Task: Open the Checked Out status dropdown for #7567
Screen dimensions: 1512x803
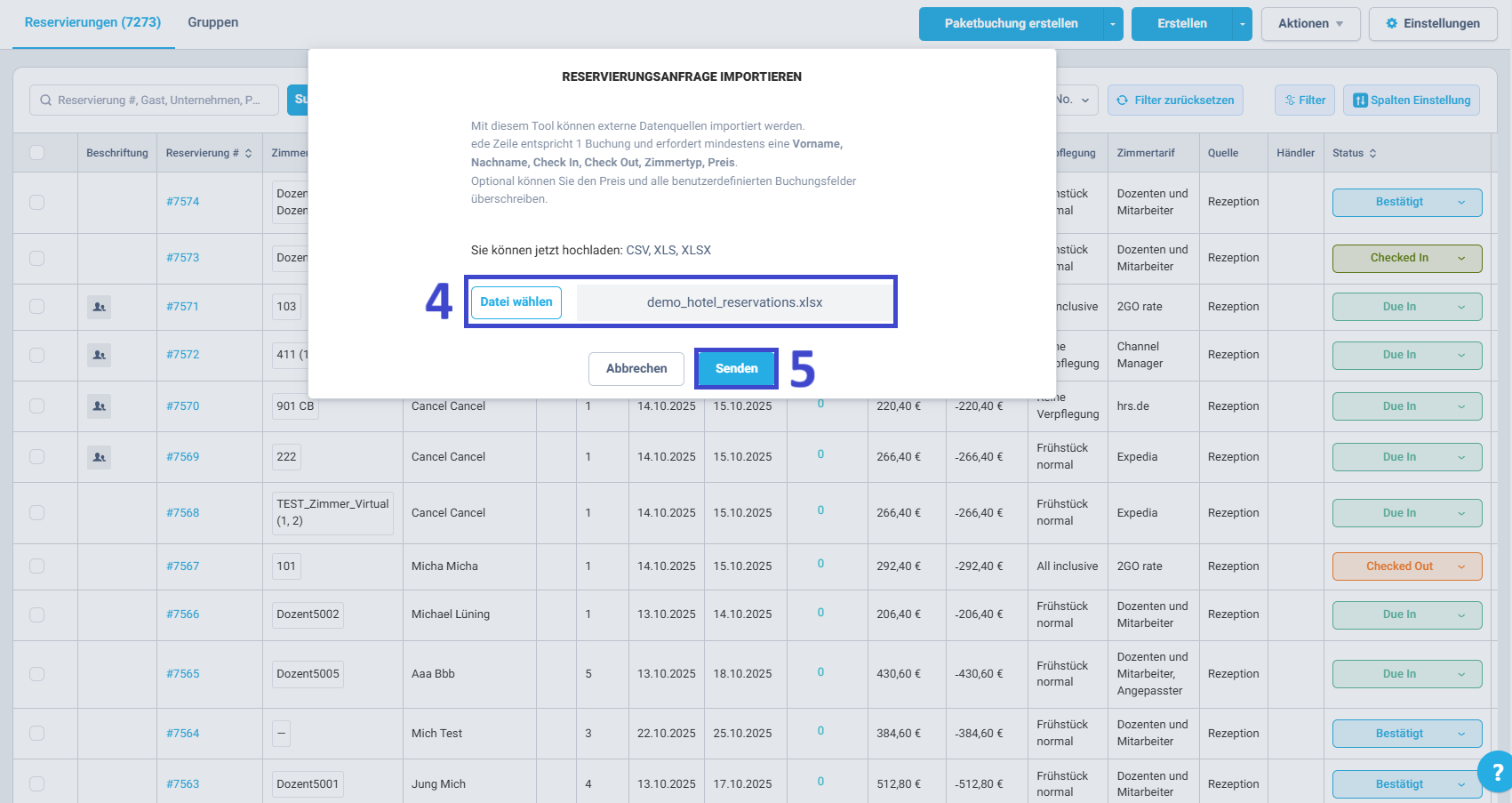Action: coord(1407,566)
